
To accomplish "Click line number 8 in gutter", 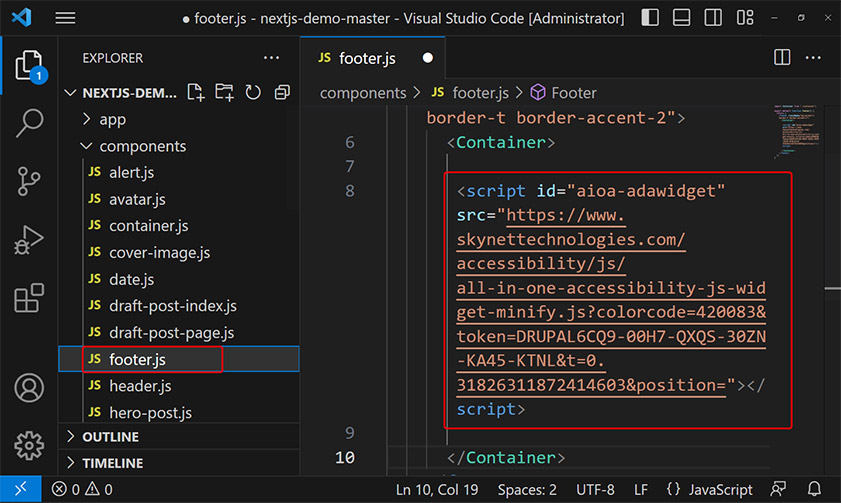I will pos(350,191).
